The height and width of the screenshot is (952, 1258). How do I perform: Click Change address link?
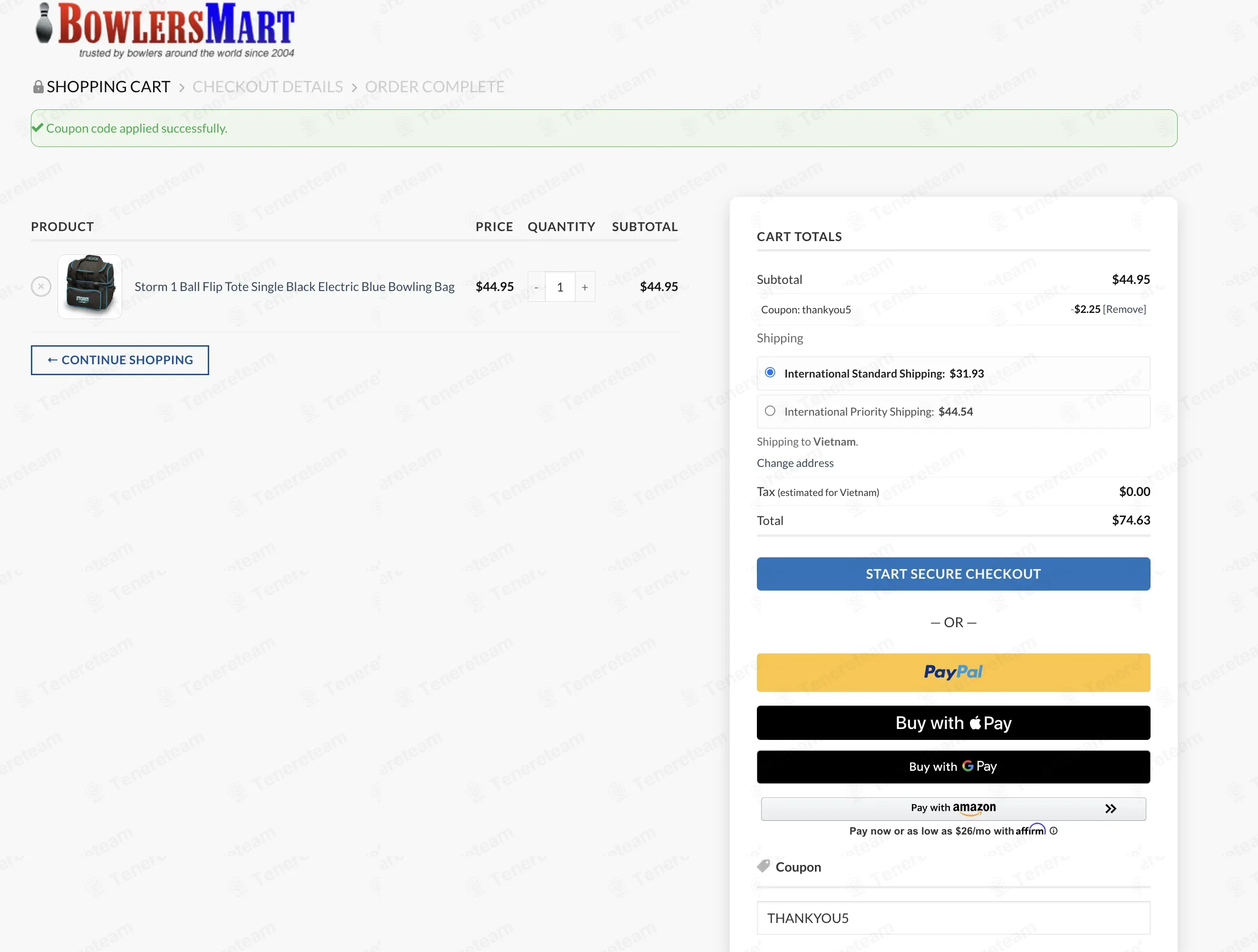pos(795,463)
